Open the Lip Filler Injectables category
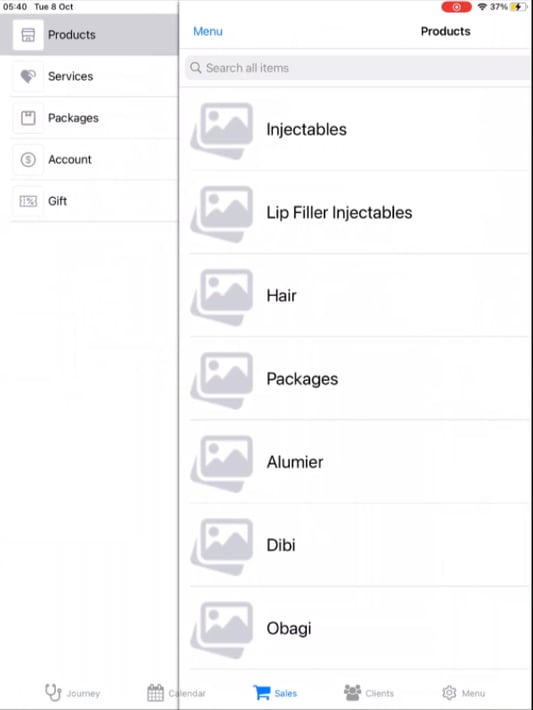This screenshot has height=710, width=533. click(x=360, y=213)
